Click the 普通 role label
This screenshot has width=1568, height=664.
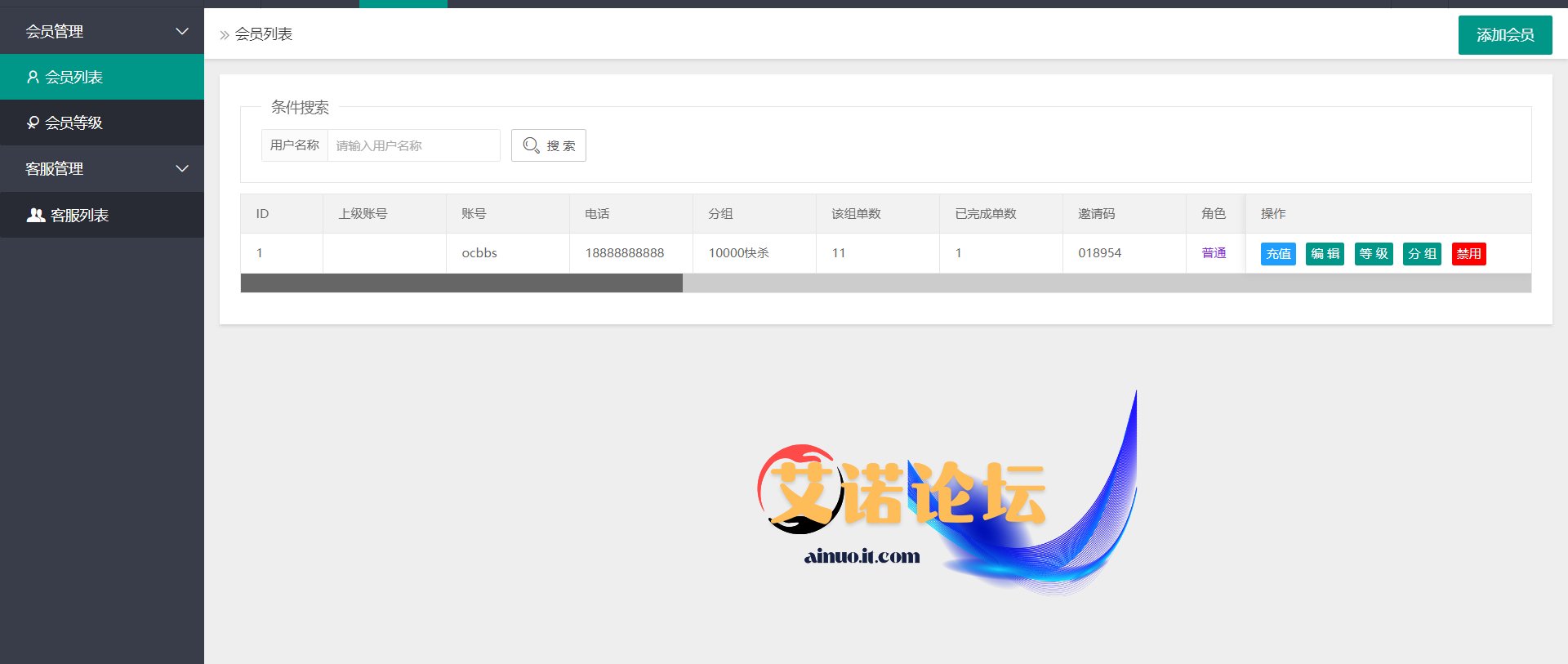(1214, 253)
